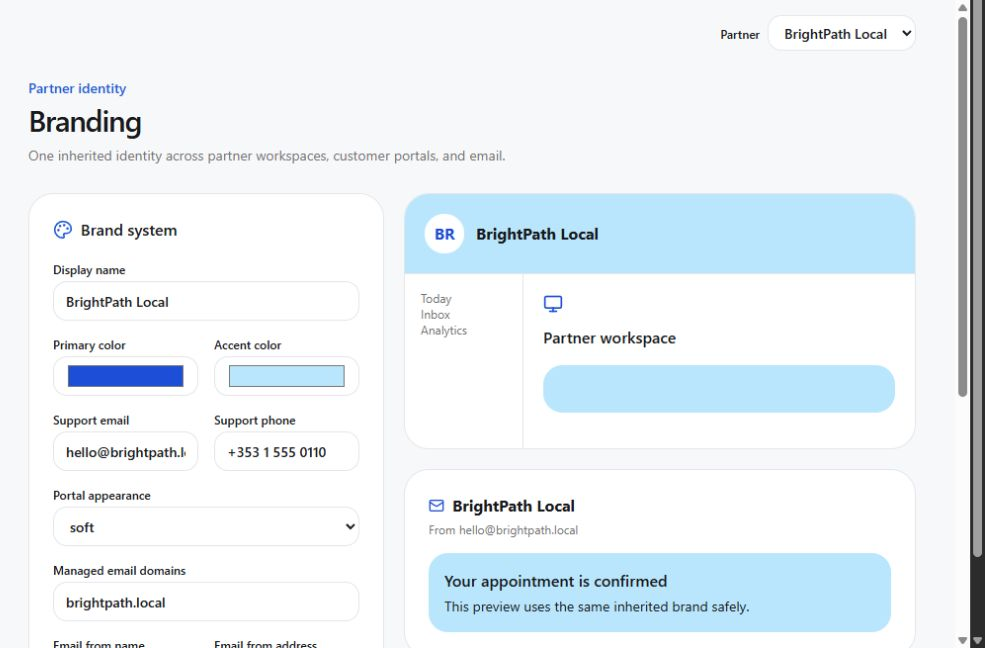The width and height of the screenshot is (985, 648).
Task: Open the Primary color swatch picker
Action: [x=126, y=376]
